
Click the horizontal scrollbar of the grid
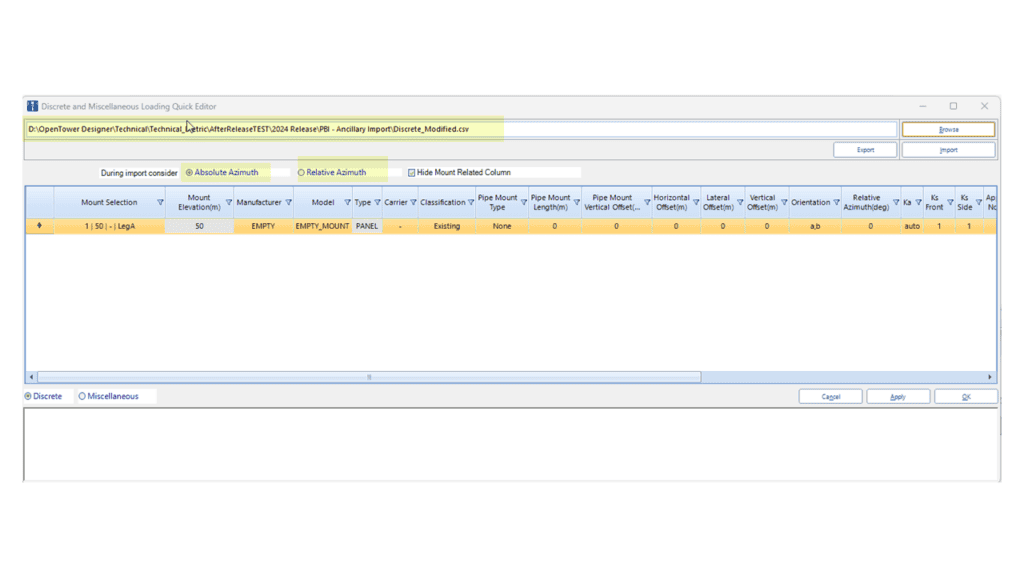369,377
